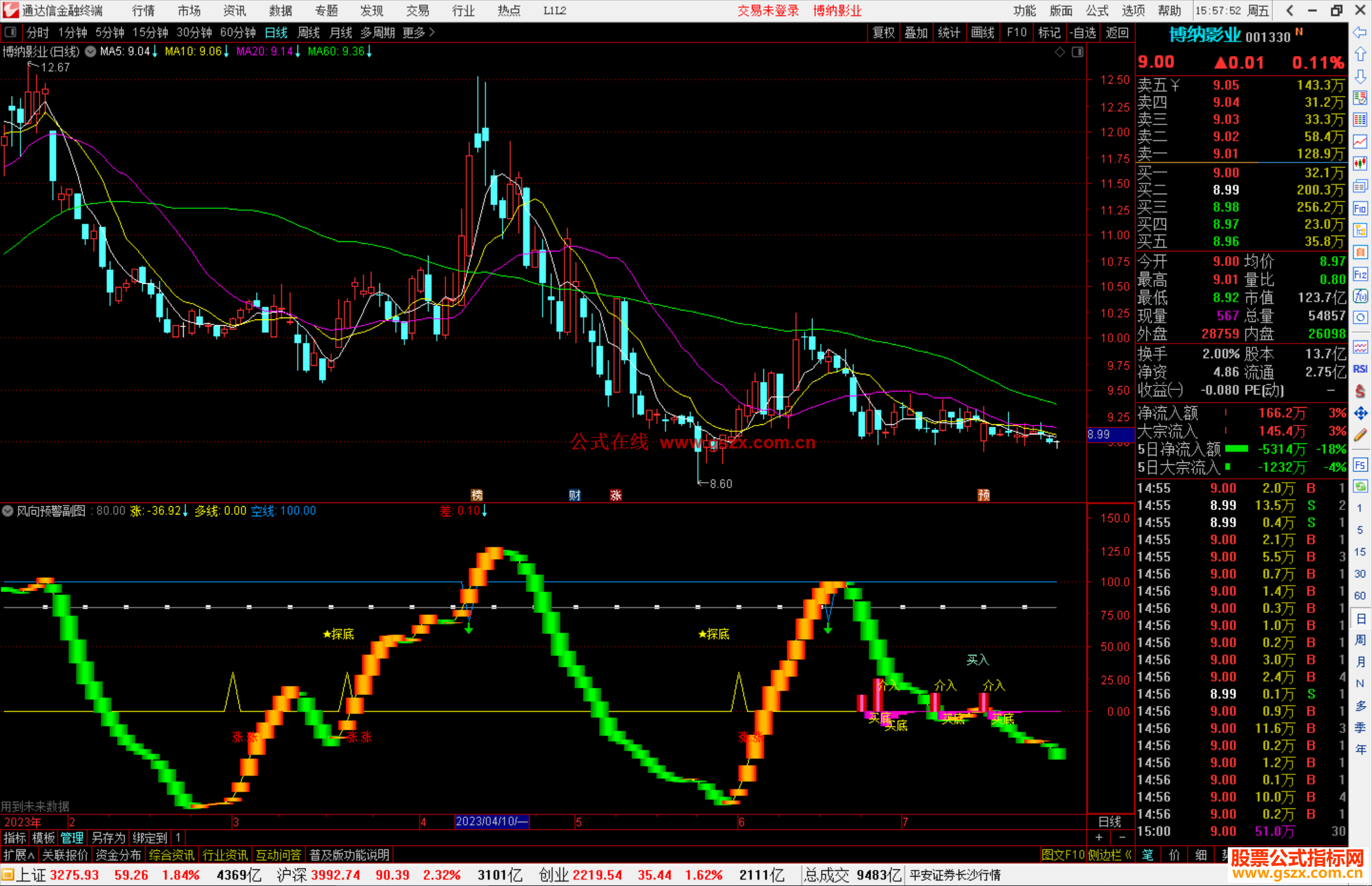Toggle the circle next to 风向预警副图
Viewport: 1372px width, 886px height.
pyautogui.click(x=8, y=511)
